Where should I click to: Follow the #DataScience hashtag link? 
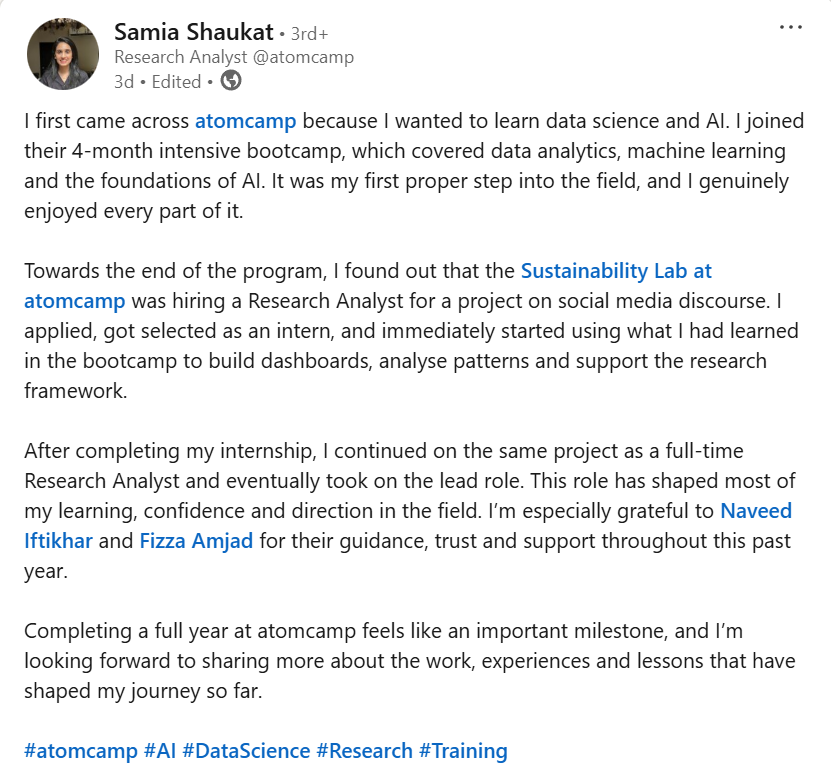tap(246, 750)
